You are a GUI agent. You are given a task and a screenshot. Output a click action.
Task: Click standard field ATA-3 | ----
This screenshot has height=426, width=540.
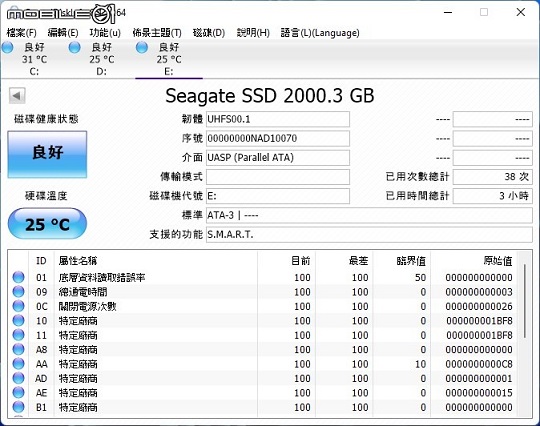coord(369,216)
